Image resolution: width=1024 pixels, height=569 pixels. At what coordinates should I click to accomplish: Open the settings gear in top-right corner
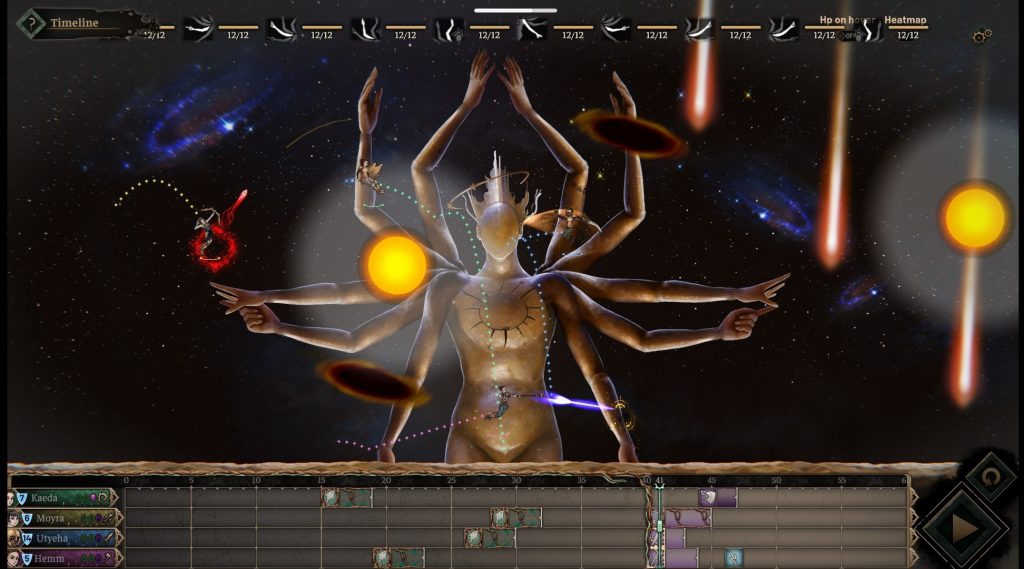981,37
